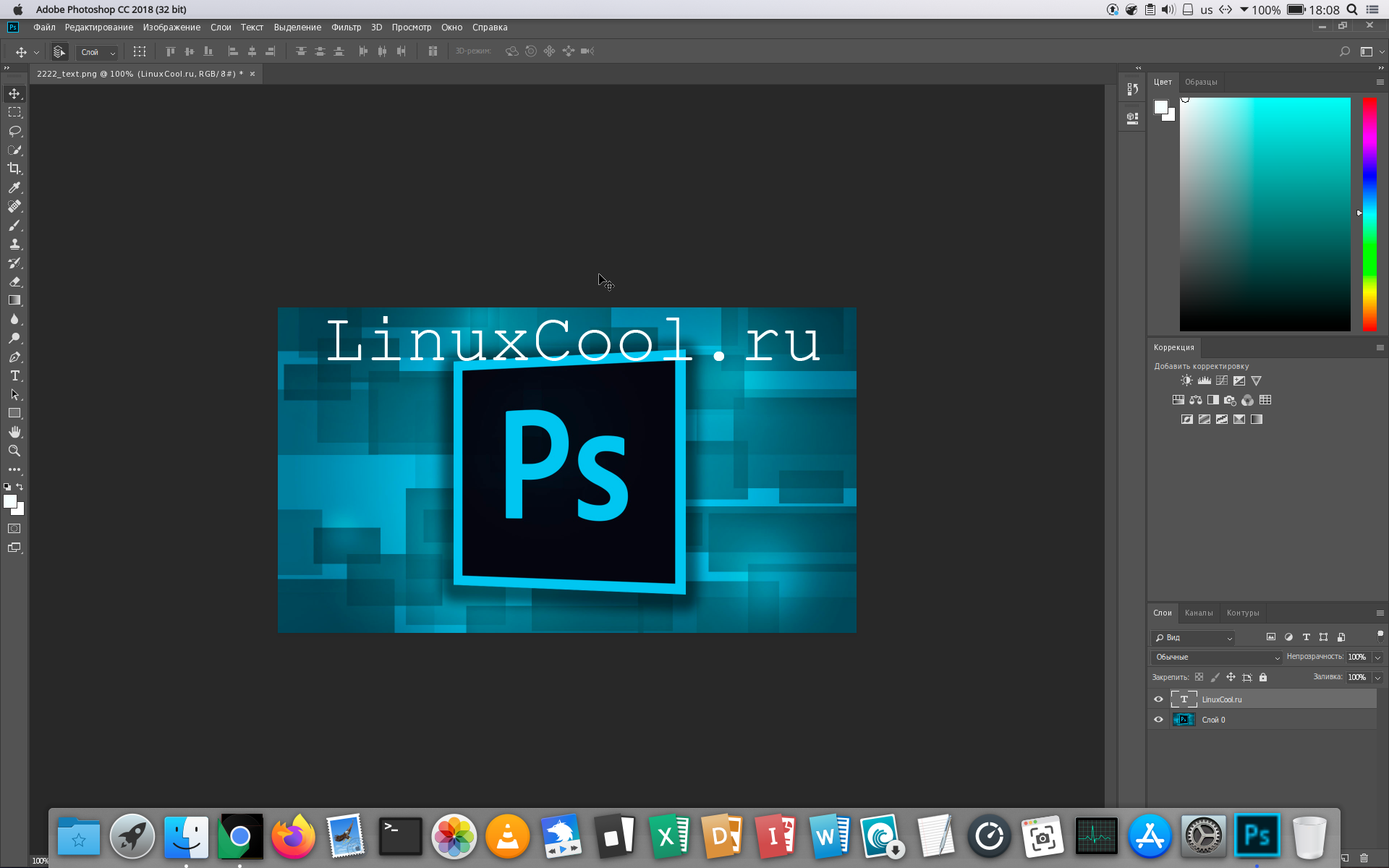Open the Слой auto-select dropdown

[97, 52]
